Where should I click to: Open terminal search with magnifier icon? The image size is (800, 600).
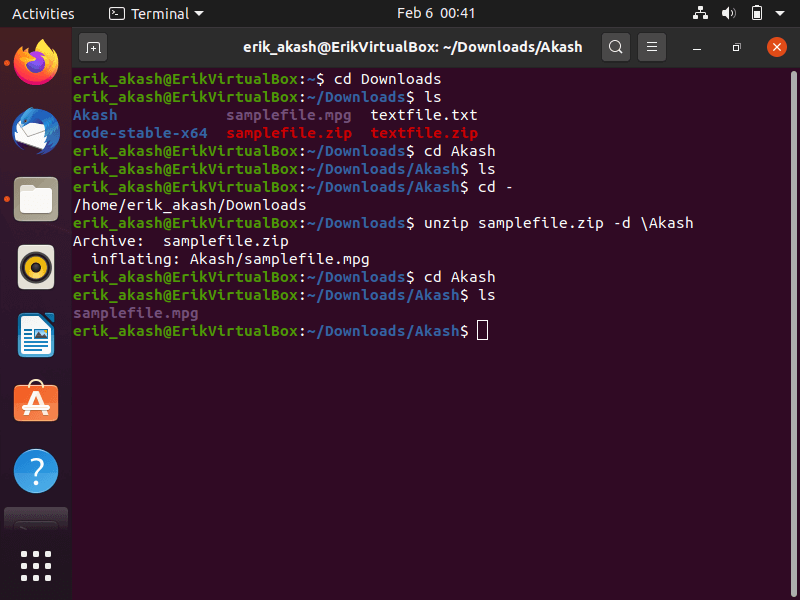616,47
